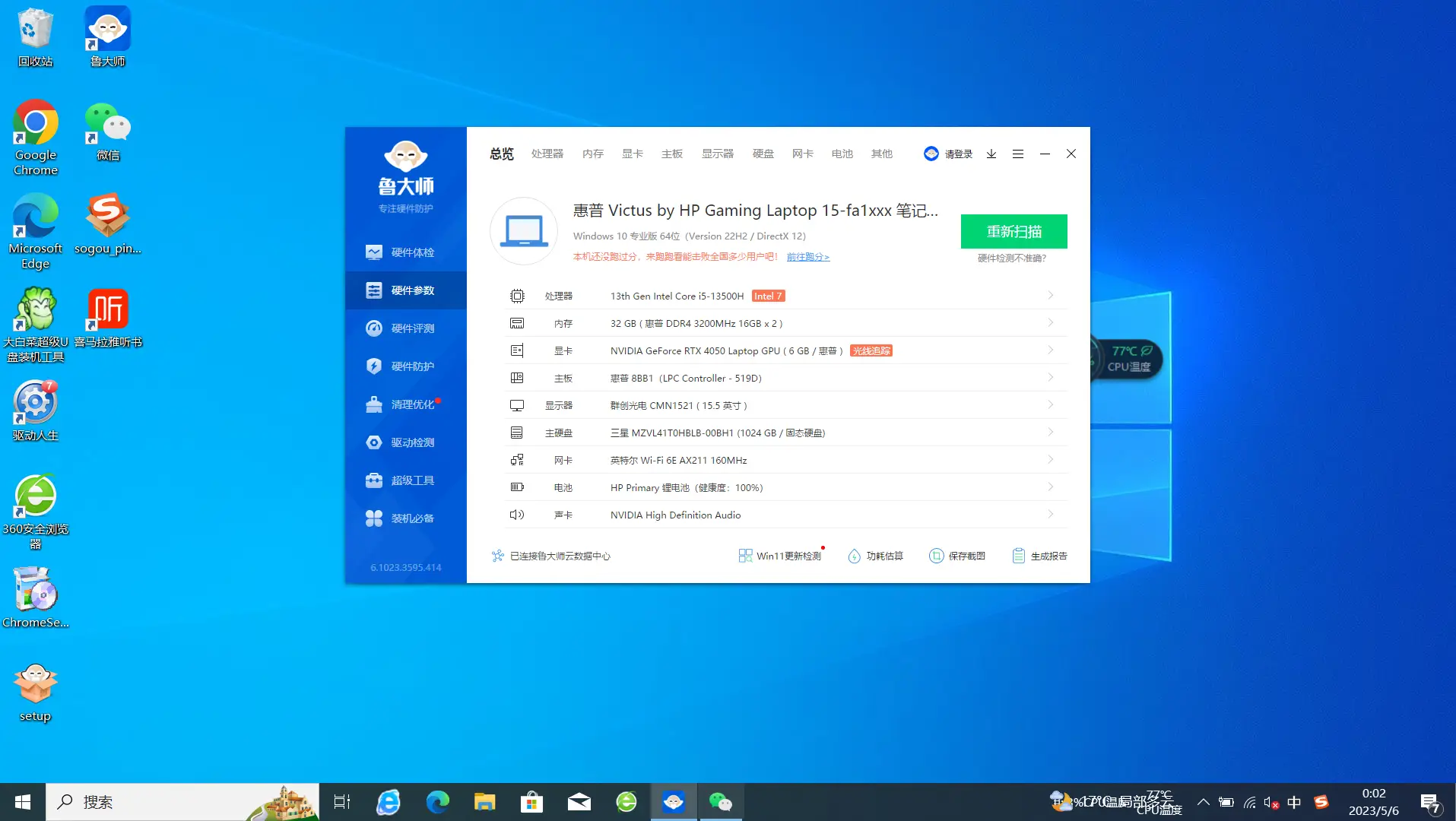Click the 生成报告 button

(x=1039, y=556)
